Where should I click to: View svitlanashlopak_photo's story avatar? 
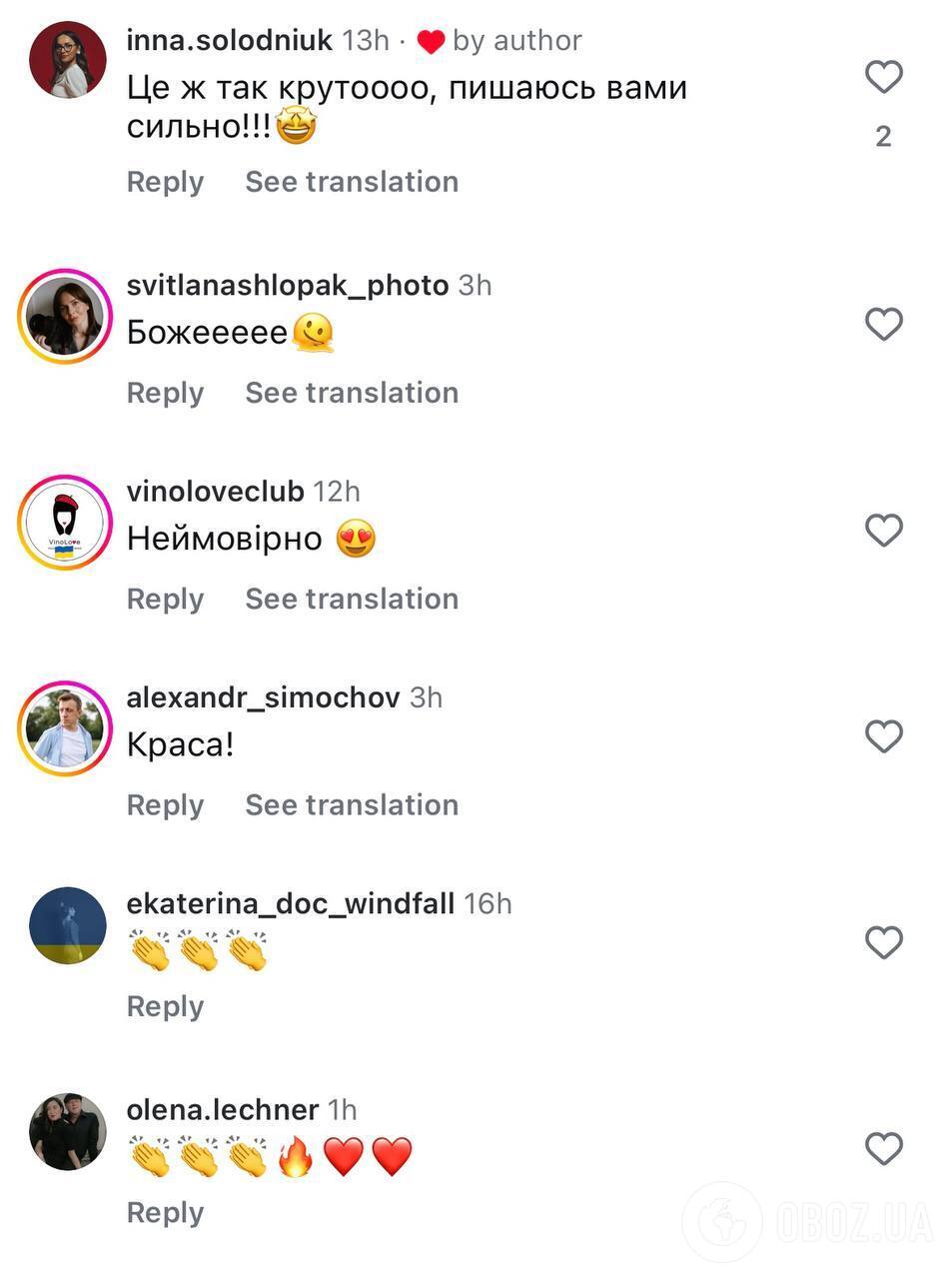[66, 316]
